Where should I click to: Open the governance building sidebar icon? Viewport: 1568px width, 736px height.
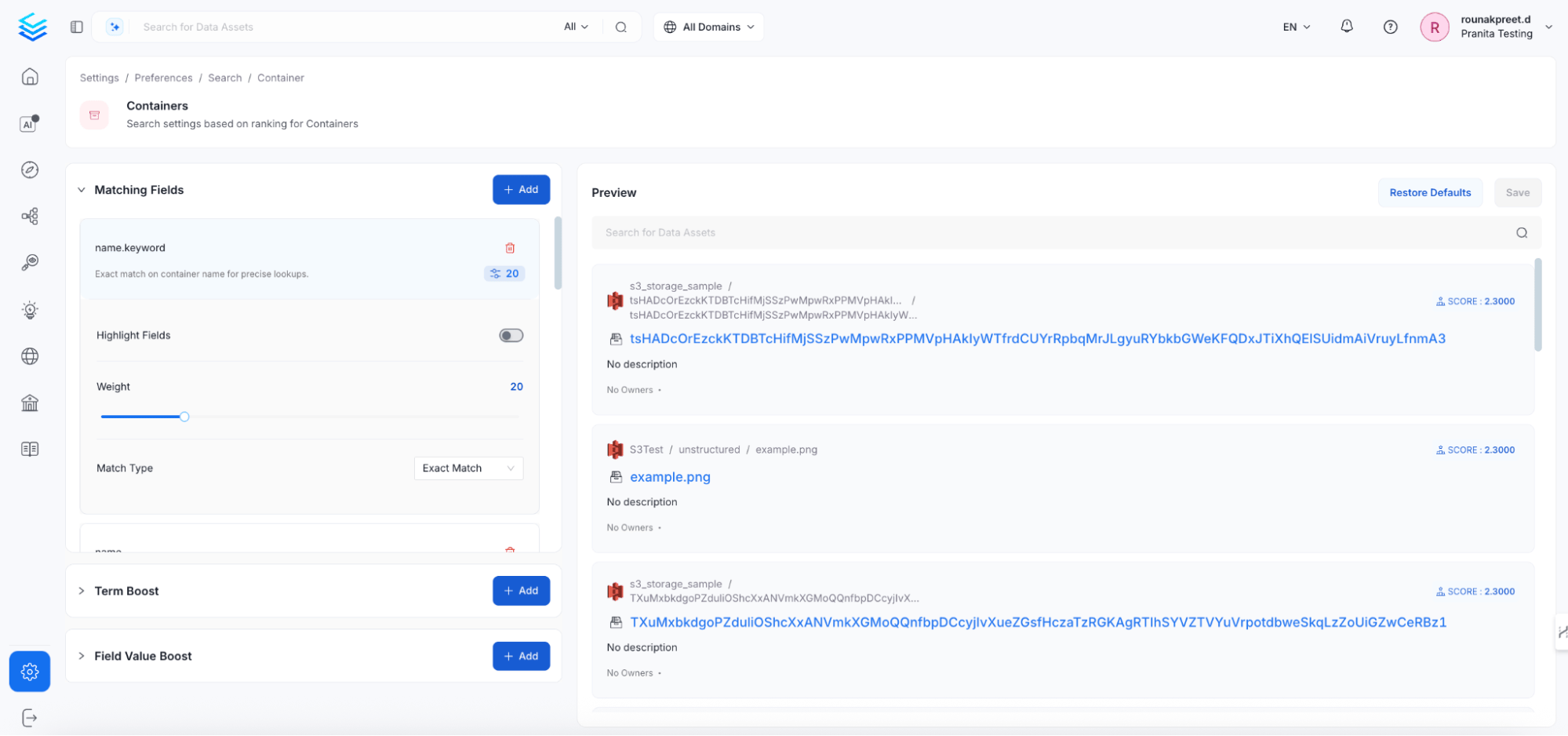30,403
